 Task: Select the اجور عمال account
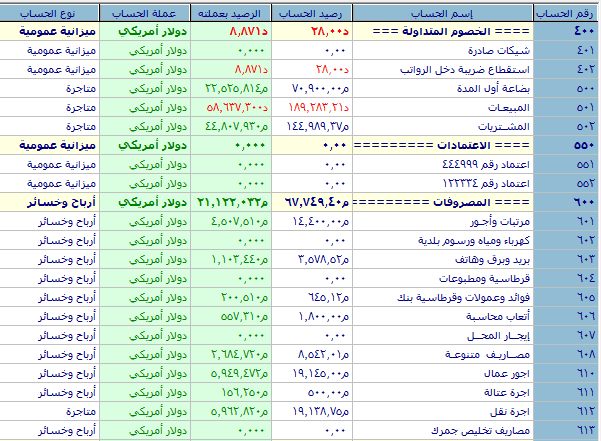[443, 374]
